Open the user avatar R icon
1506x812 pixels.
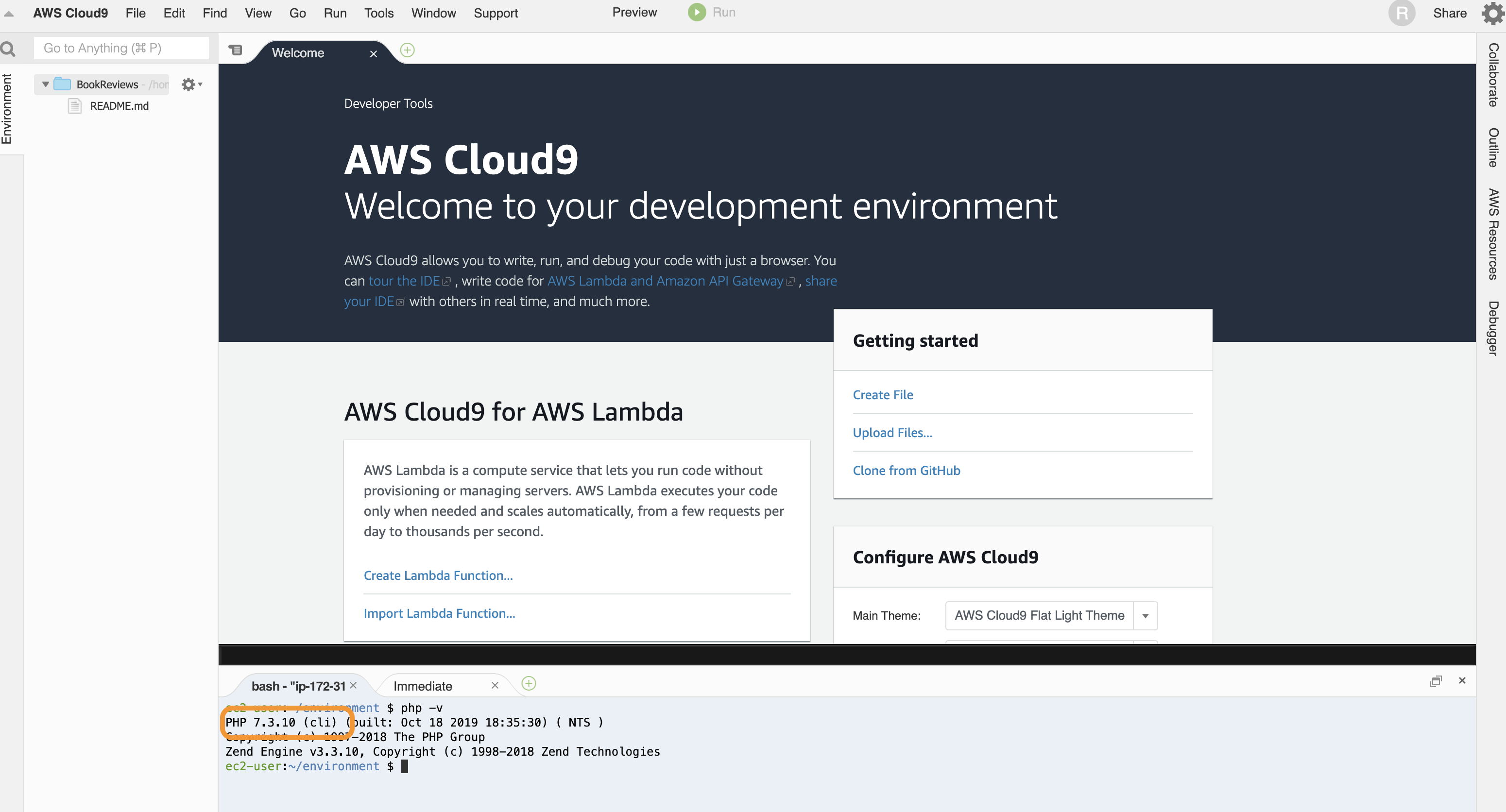1402,13
